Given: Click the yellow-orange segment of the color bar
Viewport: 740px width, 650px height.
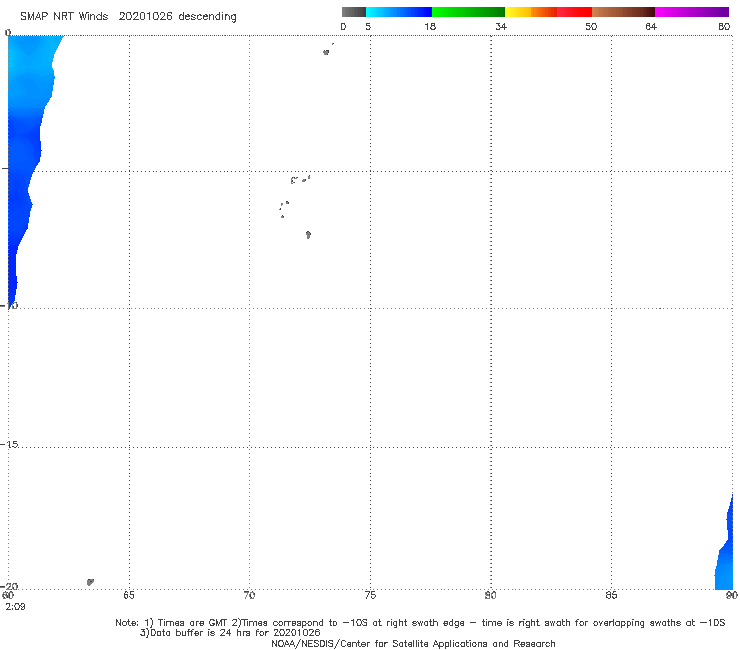Looking at the screenshot, I should click(x=531, y=12).
